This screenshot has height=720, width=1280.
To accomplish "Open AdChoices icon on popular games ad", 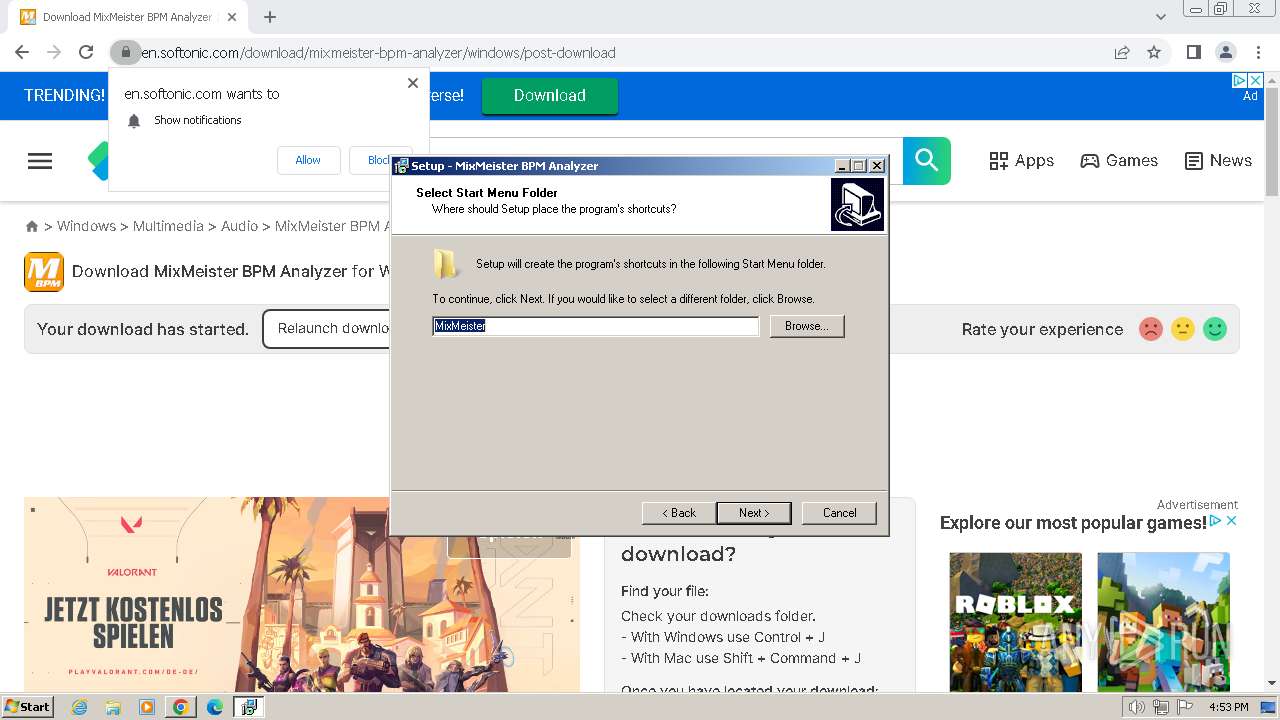I will tap(1216, 521).
